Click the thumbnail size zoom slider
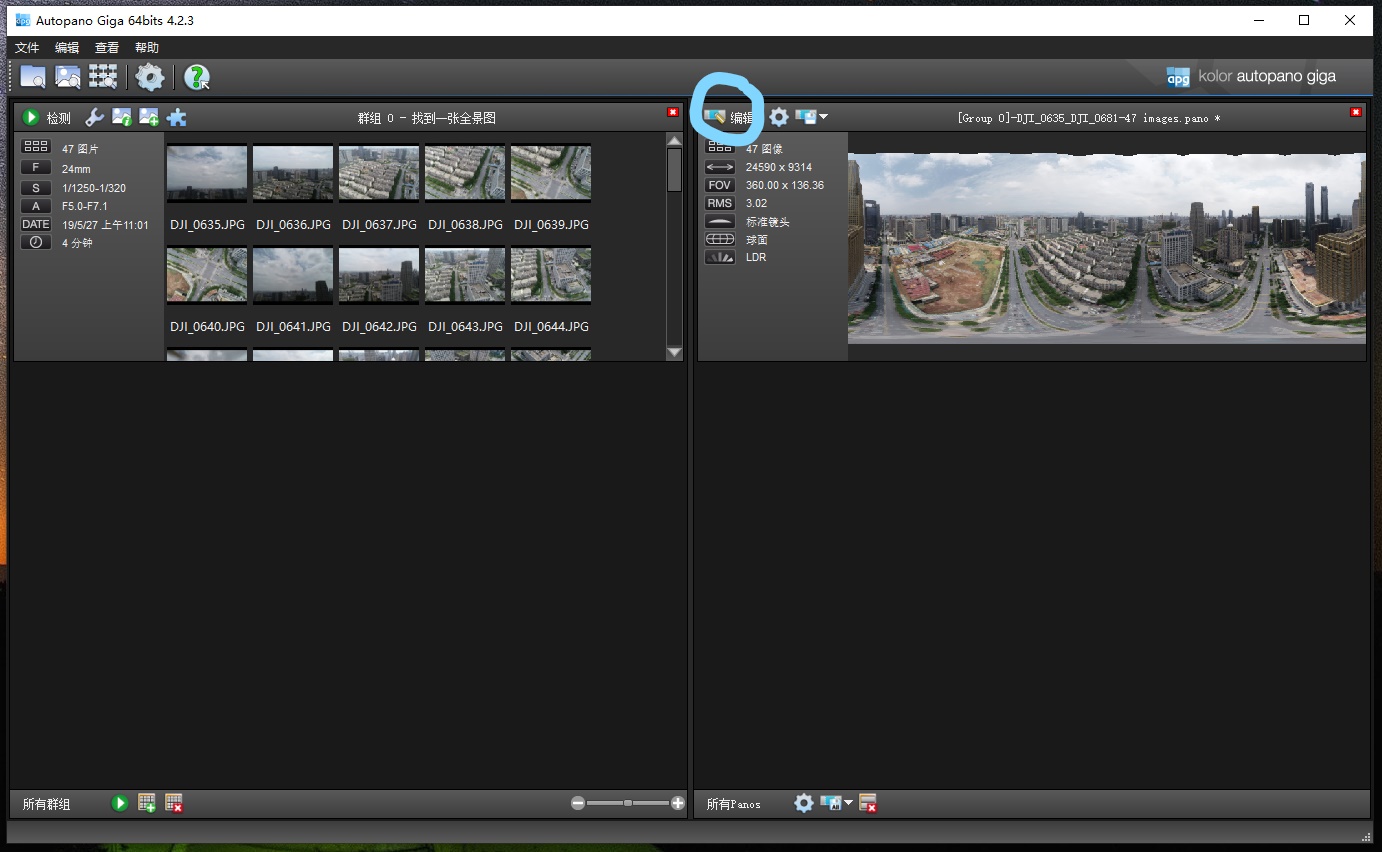 pos(627,803)
